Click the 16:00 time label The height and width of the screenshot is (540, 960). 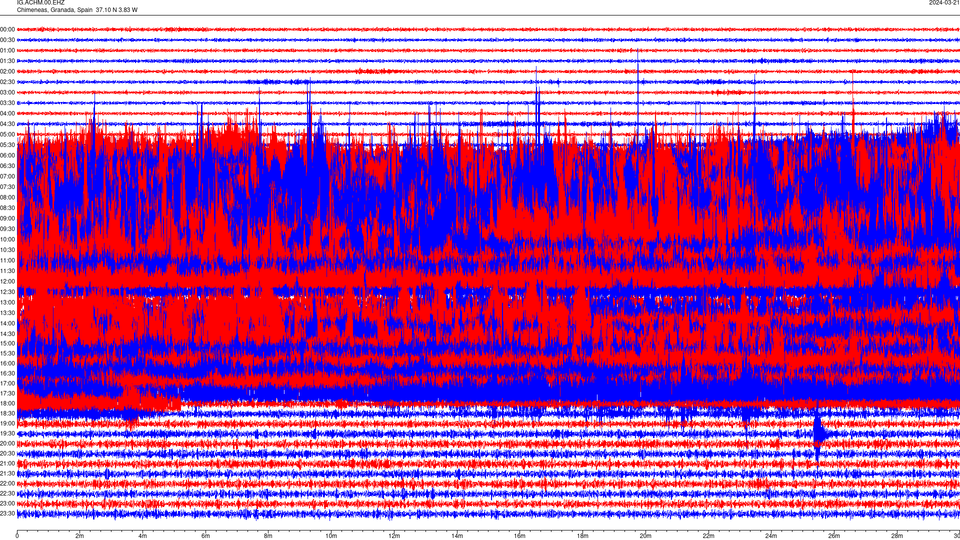pyautogui.click(x=8, y=364)
